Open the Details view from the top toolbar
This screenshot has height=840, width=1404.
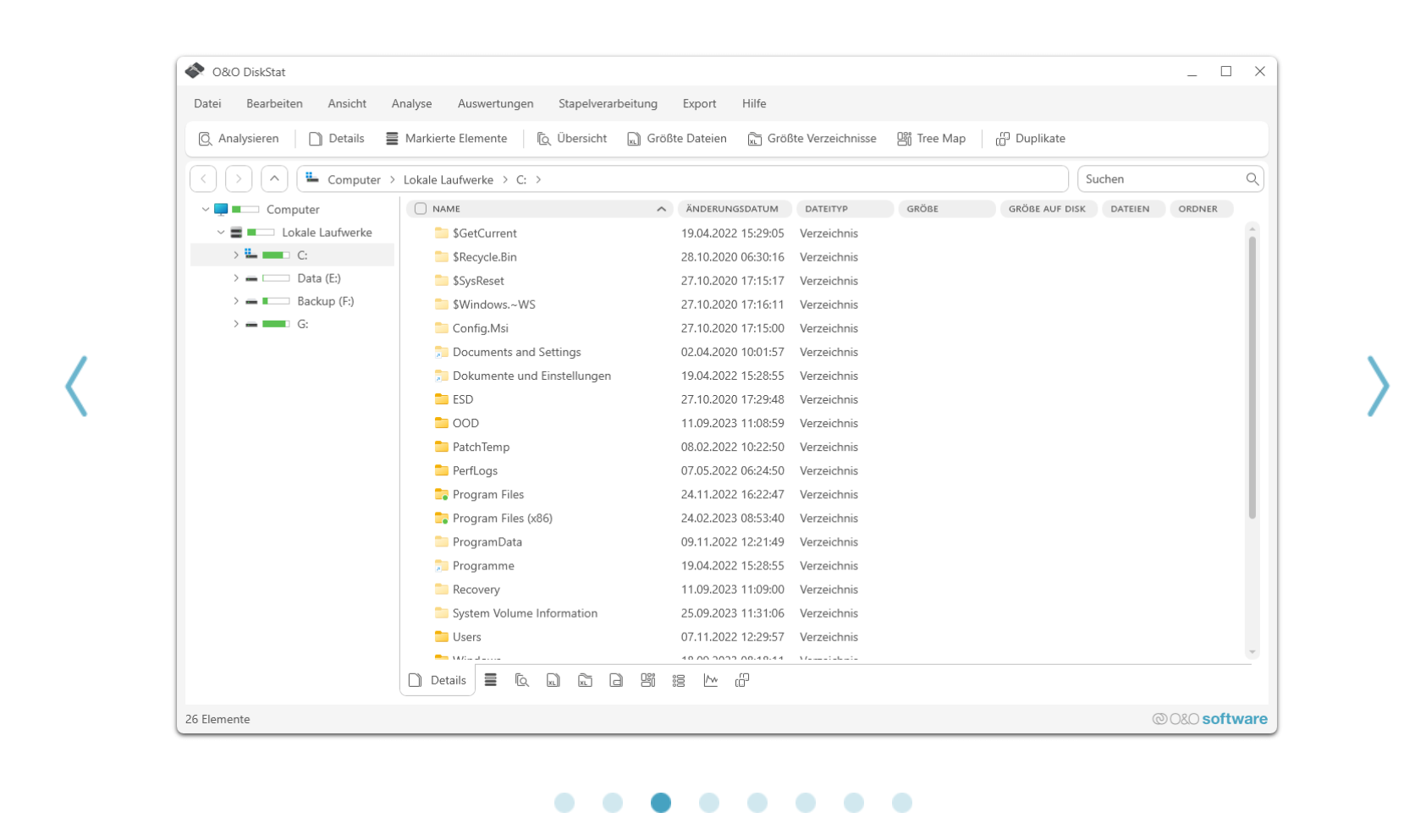point(336,139)
